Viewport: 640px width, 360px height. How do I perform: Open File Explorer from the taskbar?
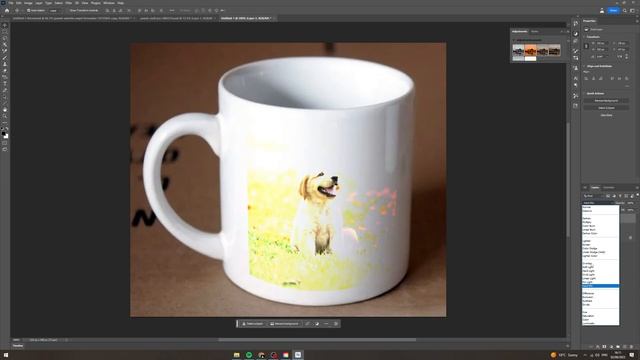(x=236, y=355)
